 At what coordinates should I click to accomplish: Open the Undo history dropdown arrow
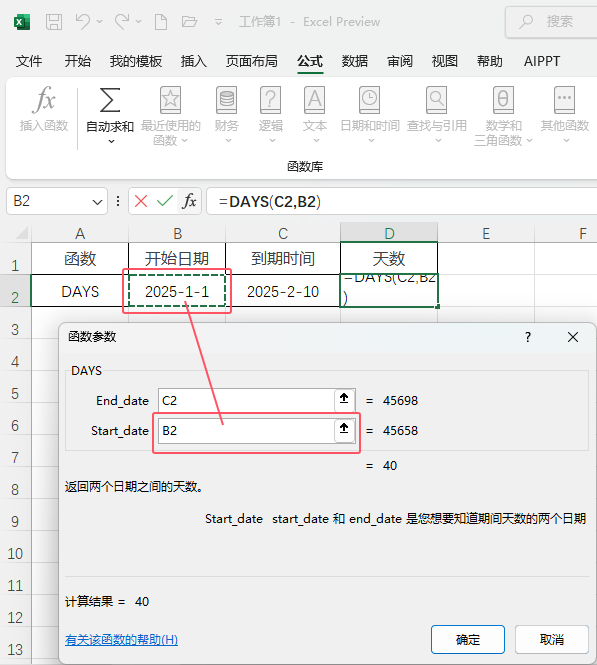coord(99,21)
